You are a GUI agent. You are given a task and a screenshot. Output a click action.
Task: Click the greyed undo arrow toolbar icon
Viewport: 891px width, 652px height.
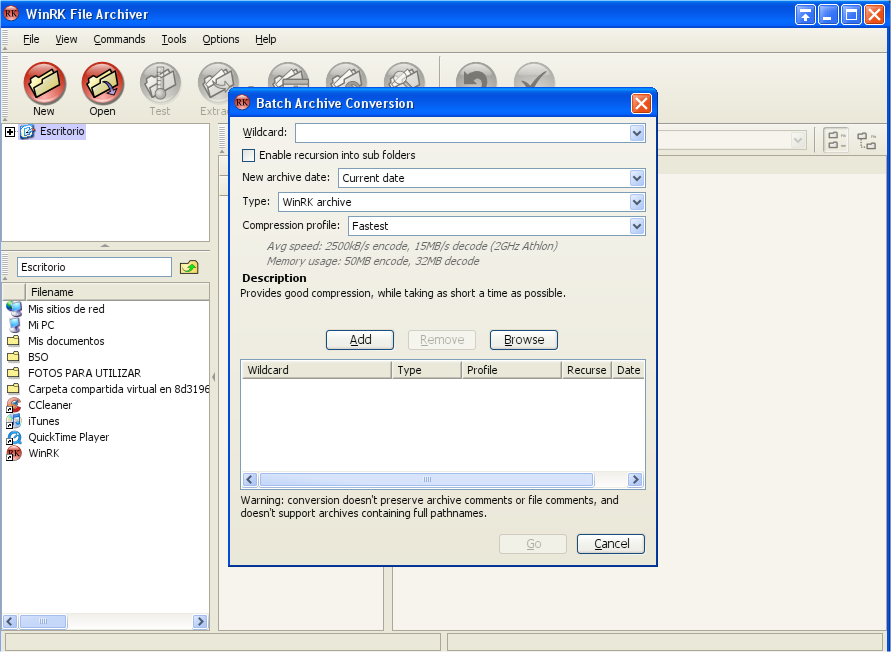(476, 76)
